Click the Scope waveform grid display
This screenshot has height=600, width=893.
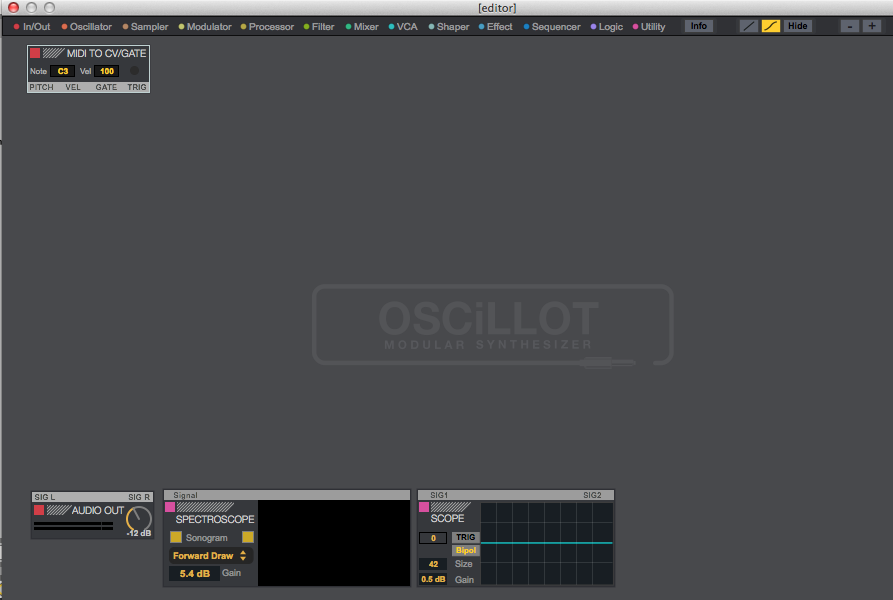point(547,544)
